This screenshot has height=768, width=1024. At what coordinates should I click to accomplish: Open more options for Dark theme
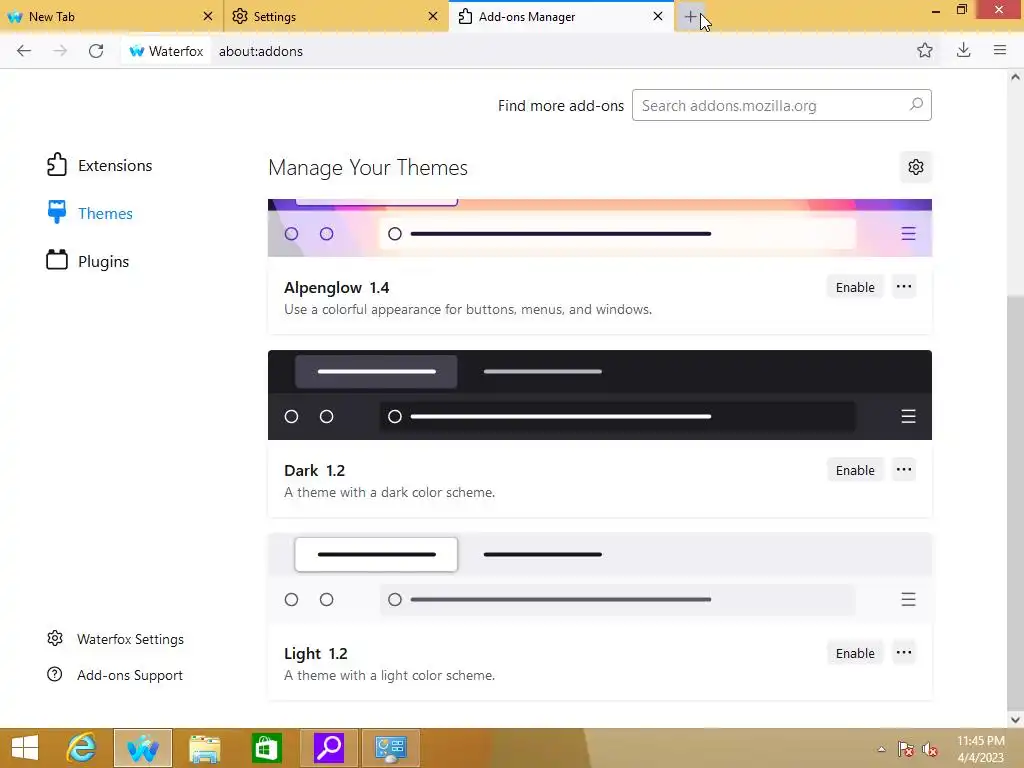904,470
